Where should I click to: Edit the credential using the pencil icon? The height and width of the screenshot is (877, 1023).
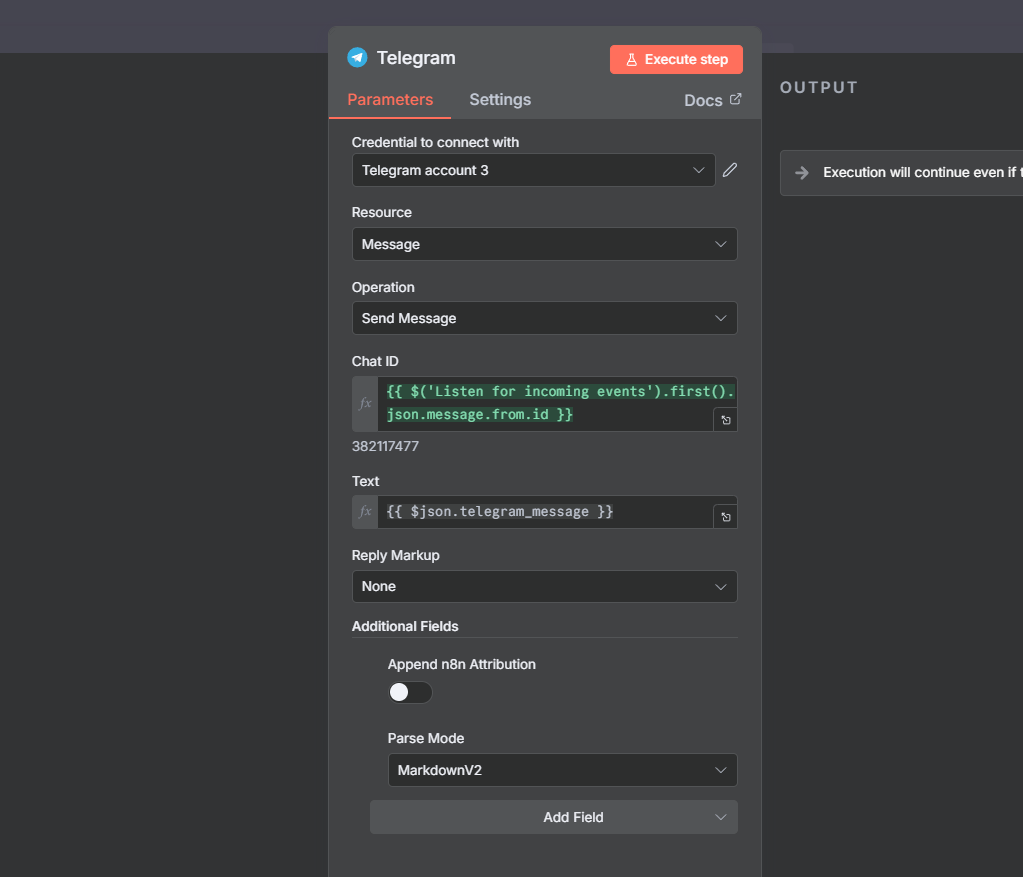click(729, 169)
